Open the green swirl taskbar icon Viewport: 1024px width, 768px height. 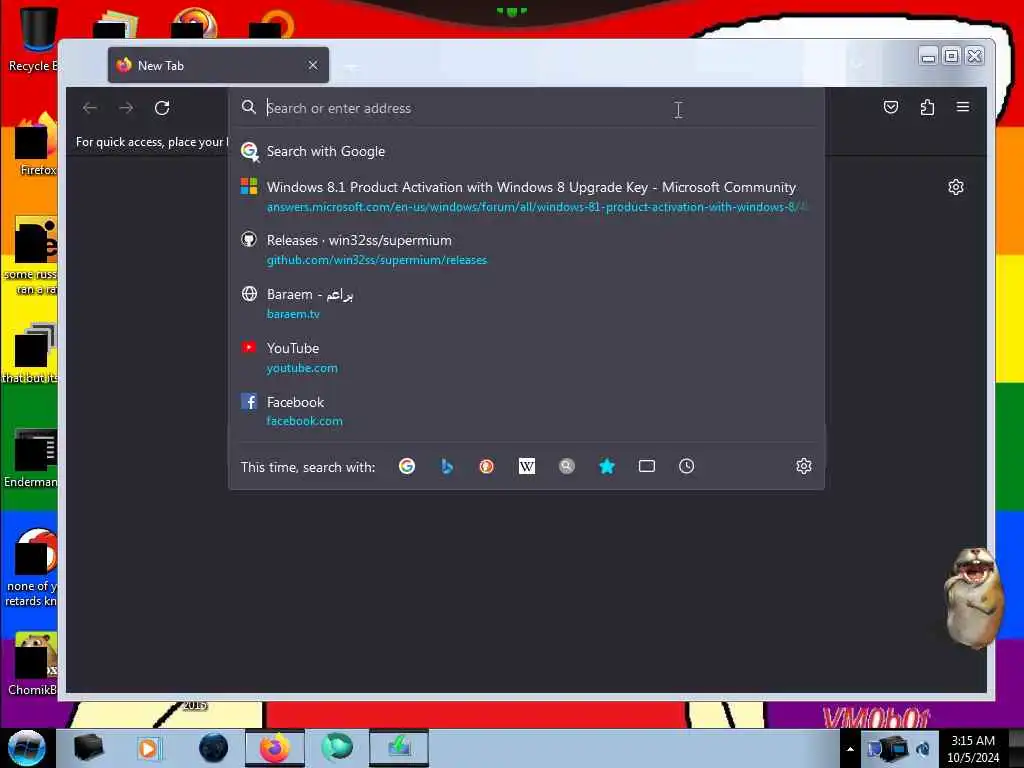coord(337,748)
